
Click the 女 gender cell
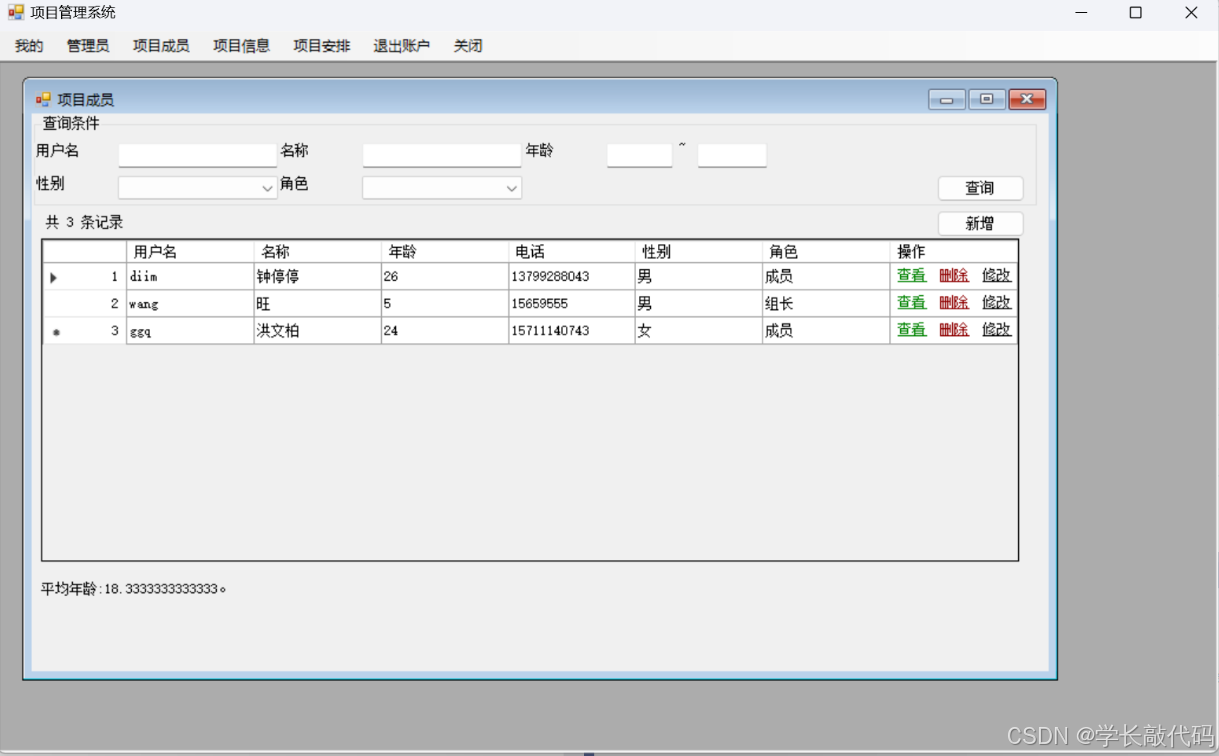tap(698, 331)
